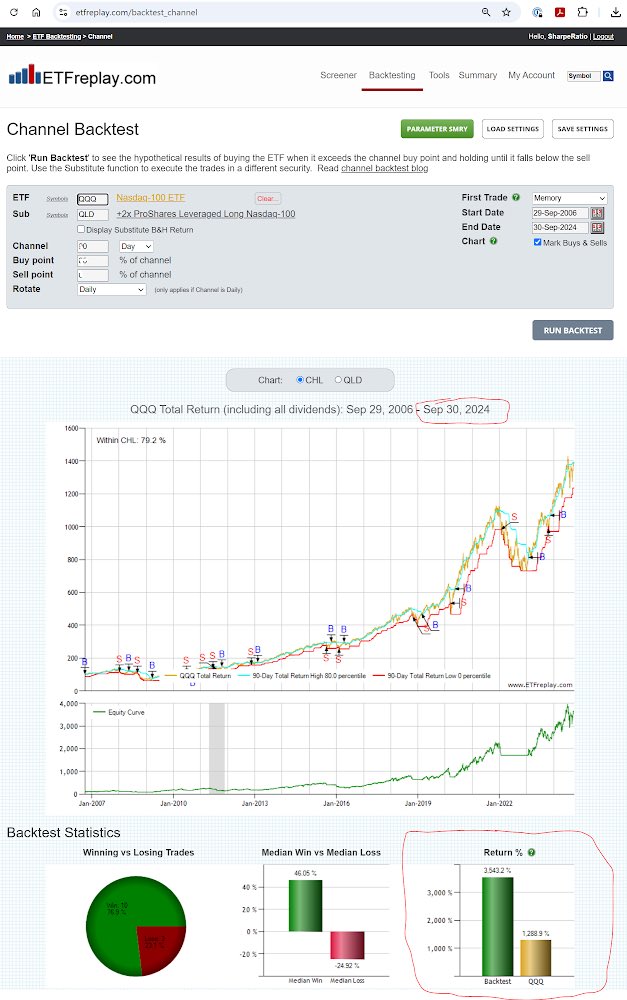
Task: Click the Chart help question icon
Action: pos(493,241)
